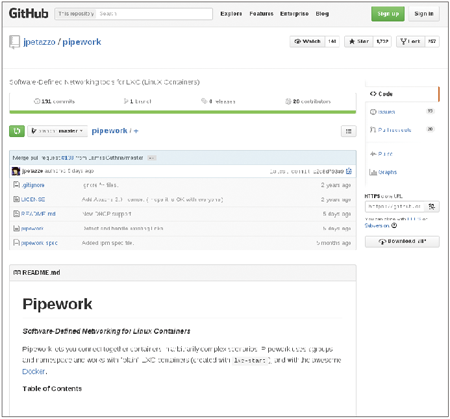The height and width of the screenshot is (419, 450).
Task: Open the LICENSE file
Action: coord(33,199)
